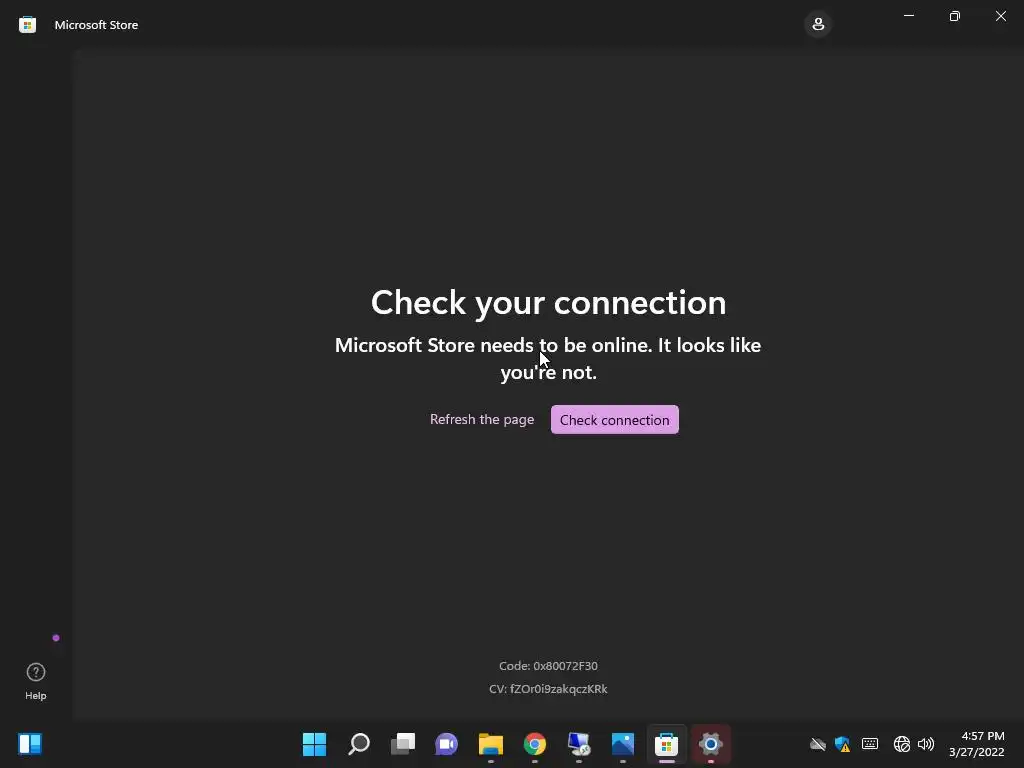Screen dimensions: 1024x768
Task: Open the Photos app on taskbar
Action: click(x=623, y=743)
